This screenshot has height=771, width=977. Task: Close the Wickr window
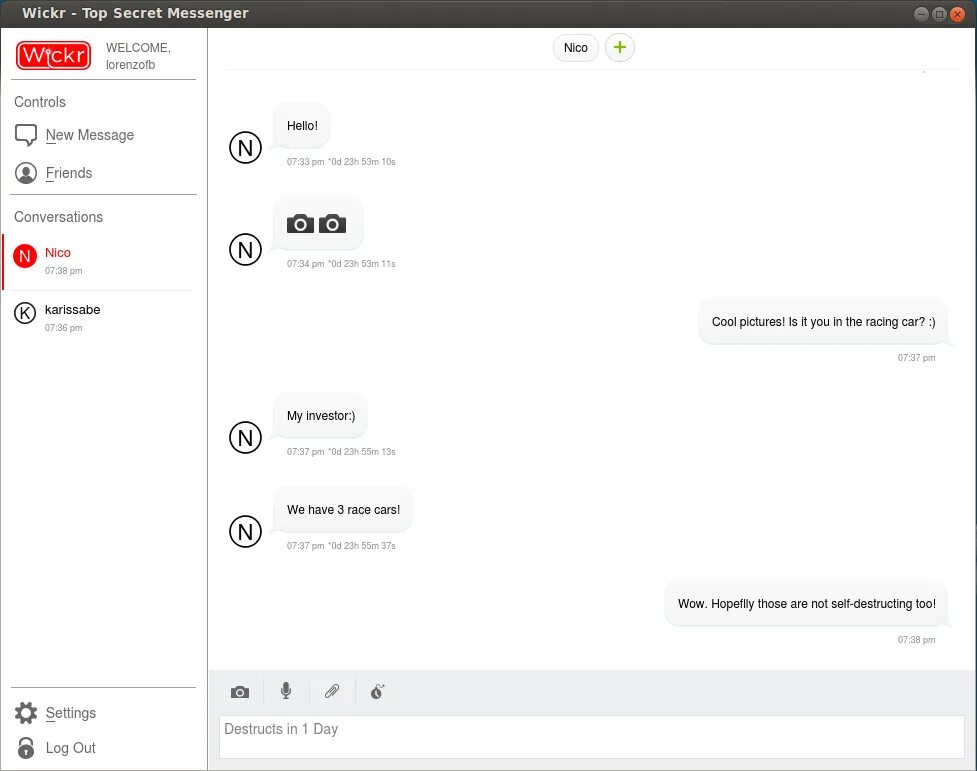click(x=958, y=14)
